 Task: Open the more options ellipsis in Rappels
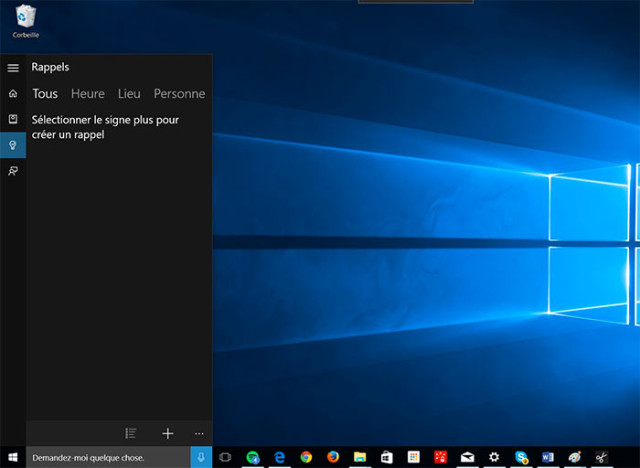[x=199, y=433]
